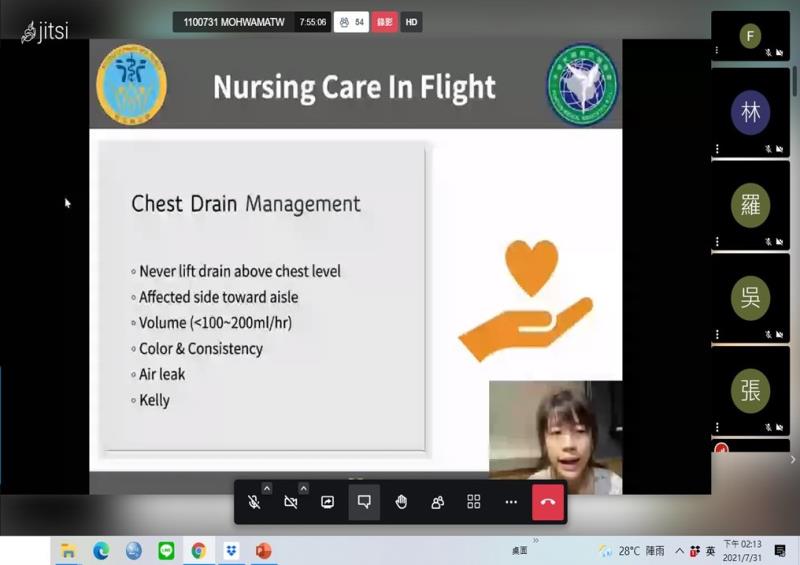Open the chat panel
Screen dimensions: 800x565
coord(364,502)
